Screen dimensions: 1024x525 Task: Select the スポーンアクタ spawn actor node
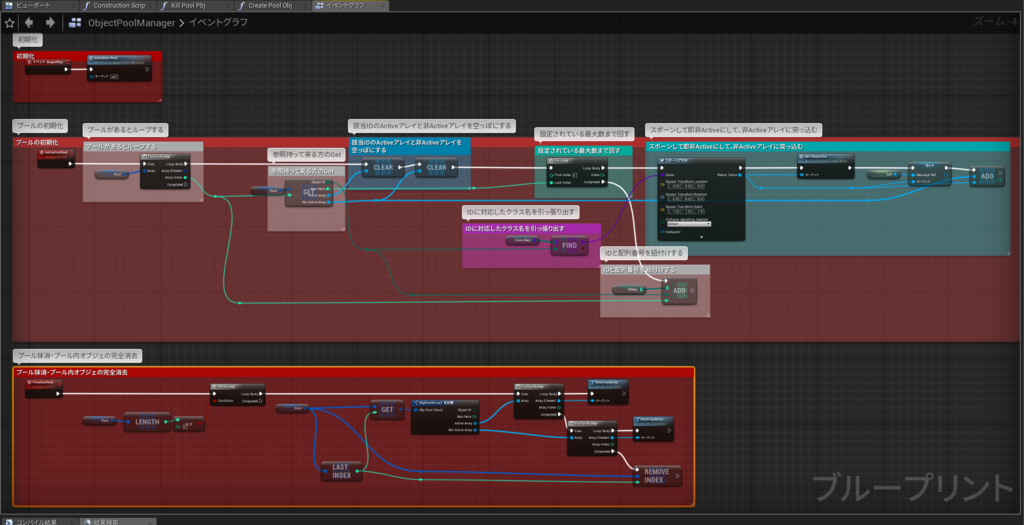(702, 199)
